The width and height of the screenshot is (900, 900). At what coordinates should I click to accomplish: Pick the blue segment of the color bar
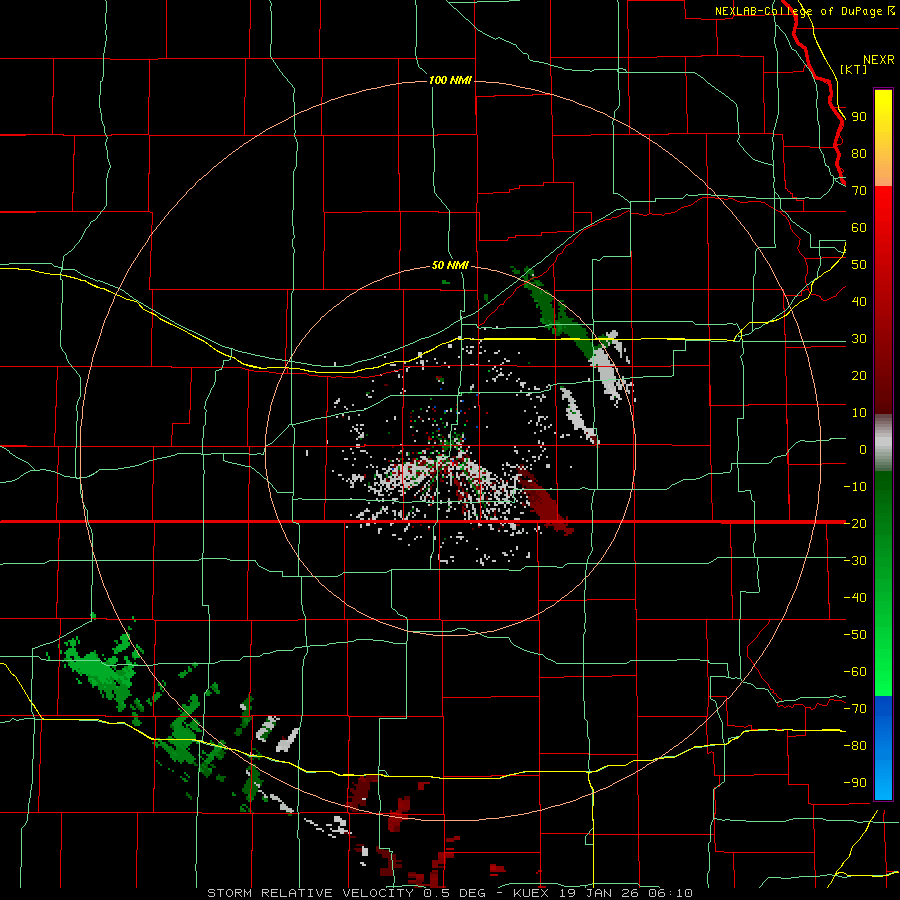[x=883, y=747]
